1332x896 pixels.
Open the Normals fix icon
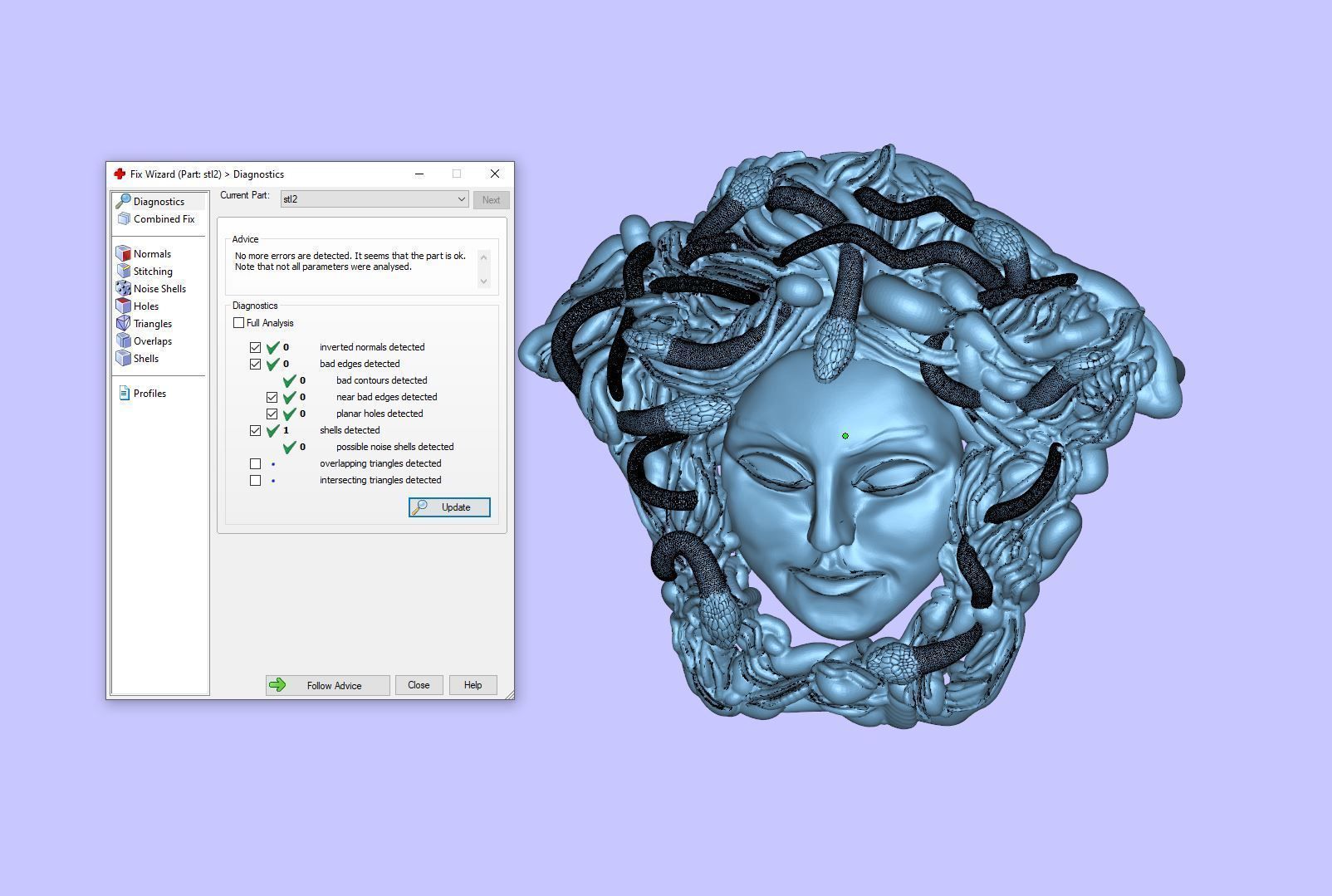(x=124, y=253)
